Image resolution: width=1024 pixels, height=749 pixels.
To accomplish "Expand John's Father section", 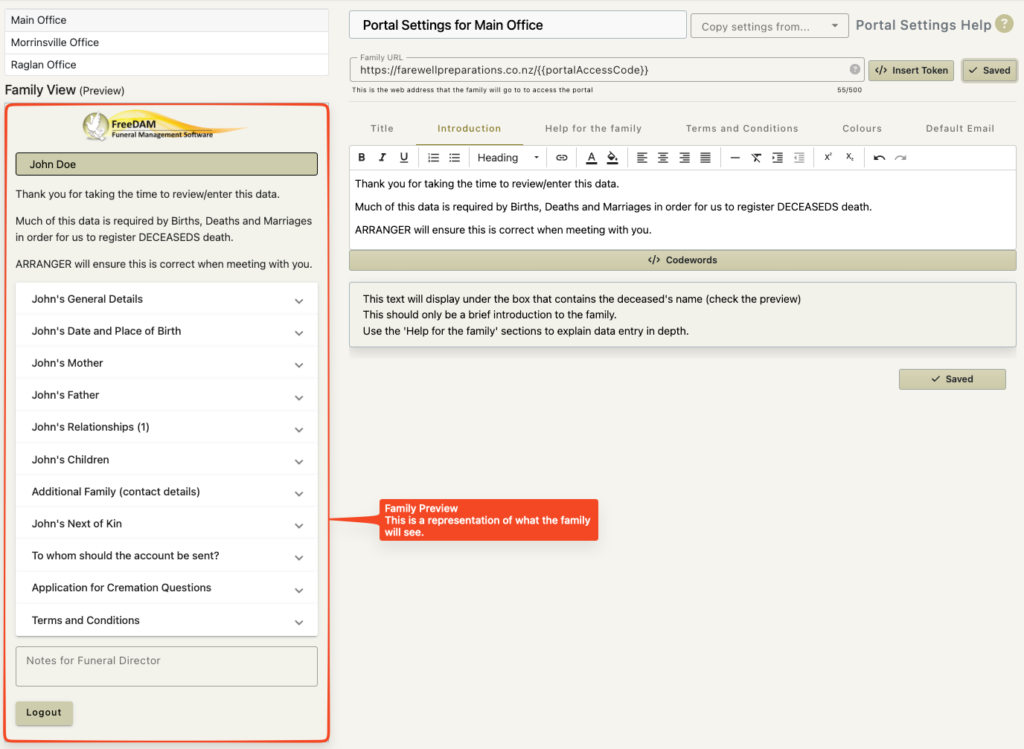I will 167,395.
